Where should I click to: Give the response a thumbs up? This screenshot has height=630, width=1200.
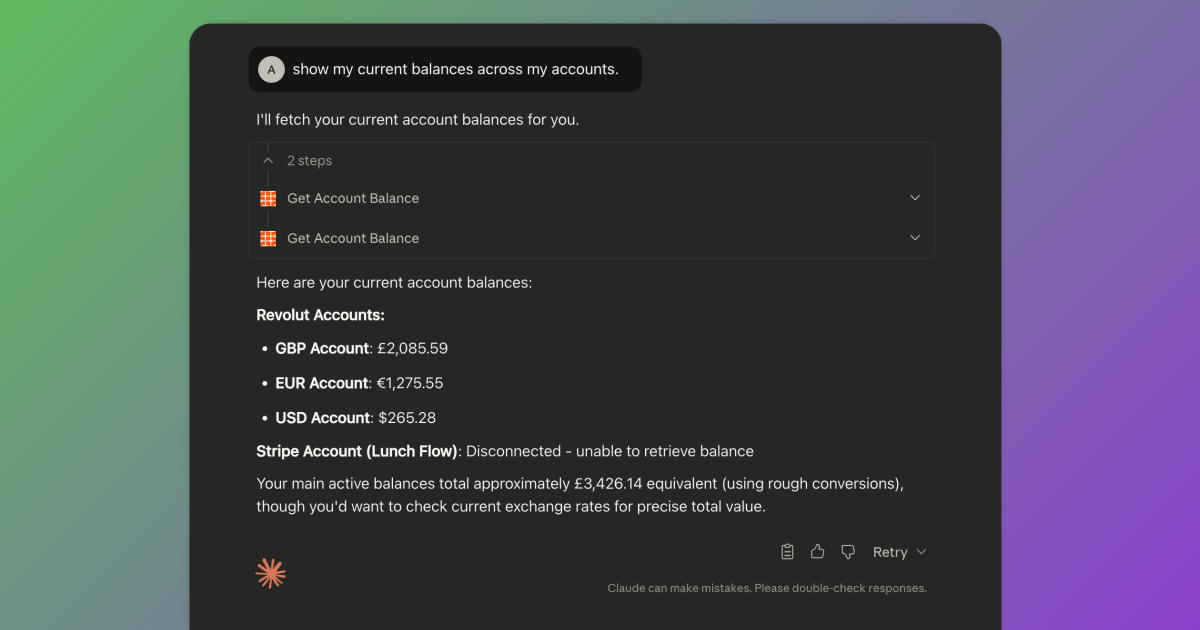click(817, 552)
